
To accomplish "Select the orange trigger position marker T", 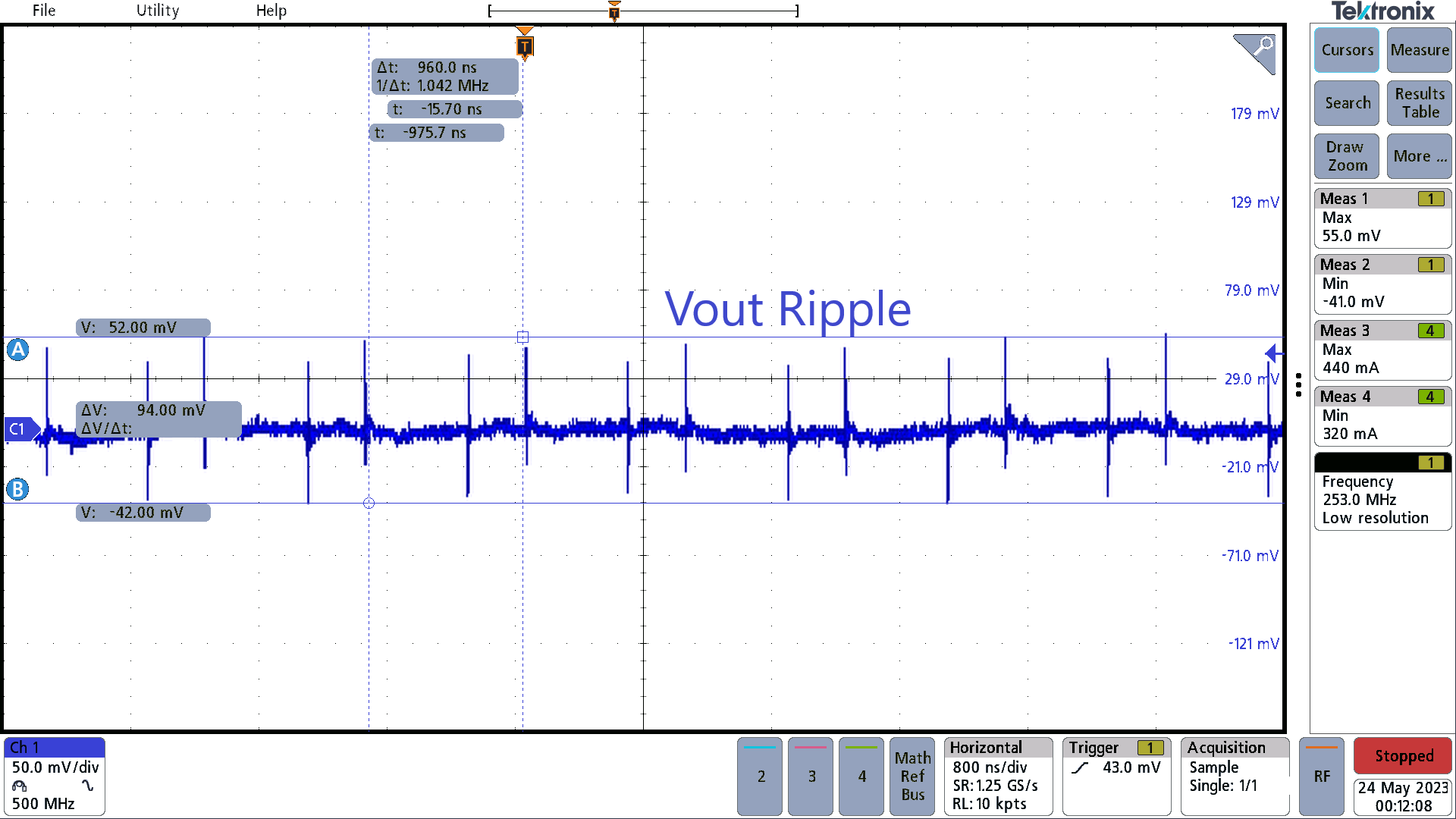I will [525, 45].
